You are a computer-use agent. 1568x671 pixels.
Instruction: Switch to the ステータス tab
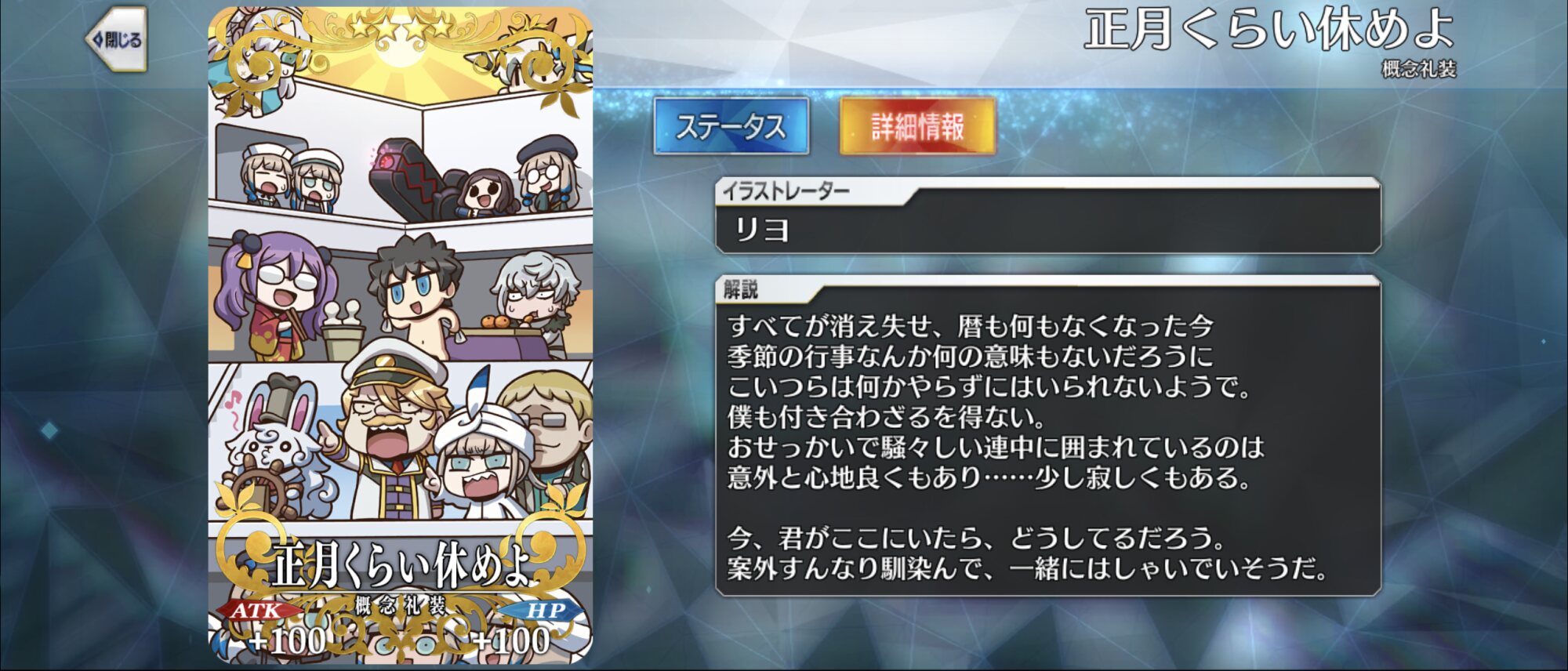coord(731,126)
